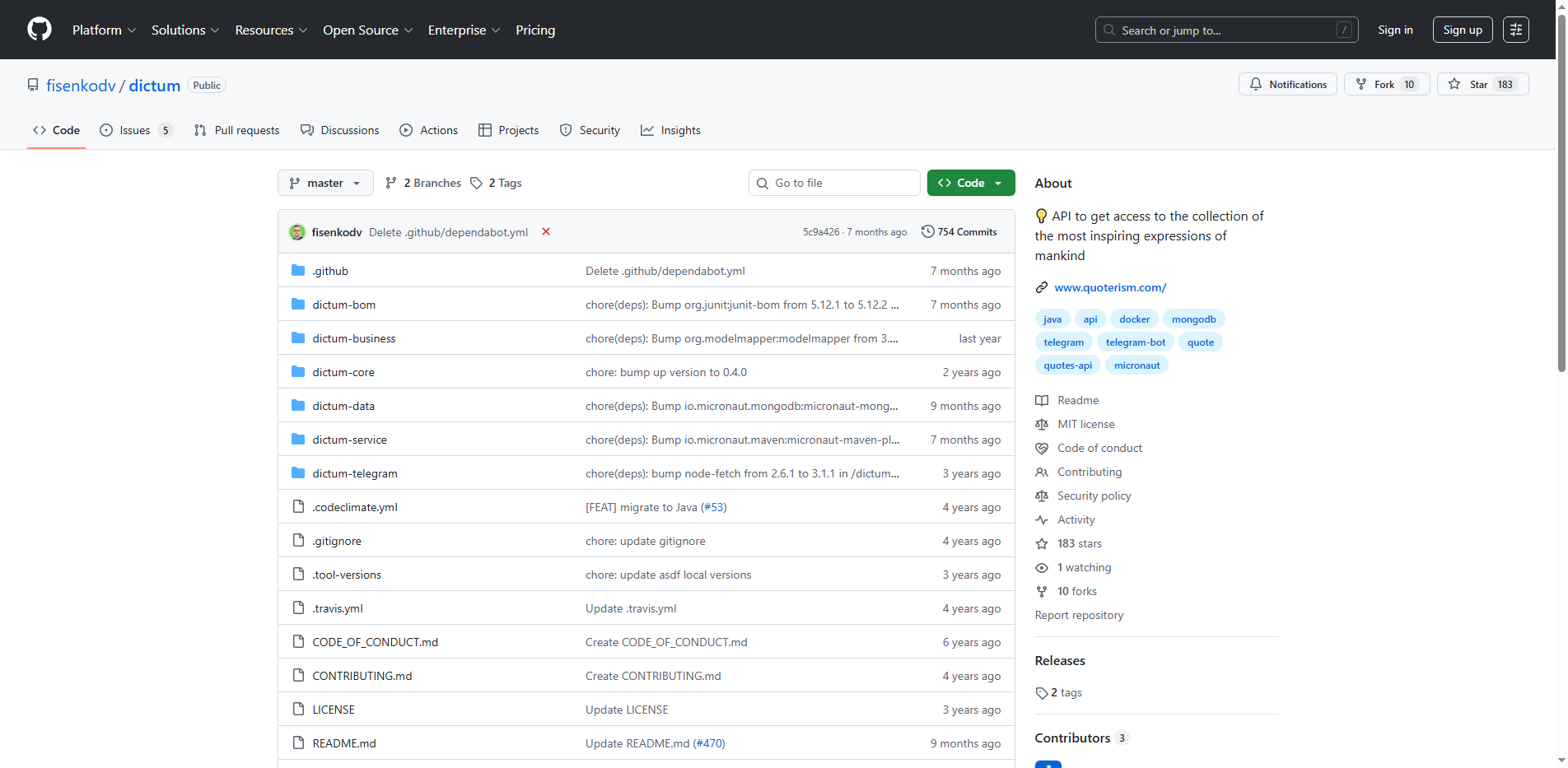Open the dictum-telegram folder name
The width and height of the screenshot is (1568, 768).
point(355,473)
